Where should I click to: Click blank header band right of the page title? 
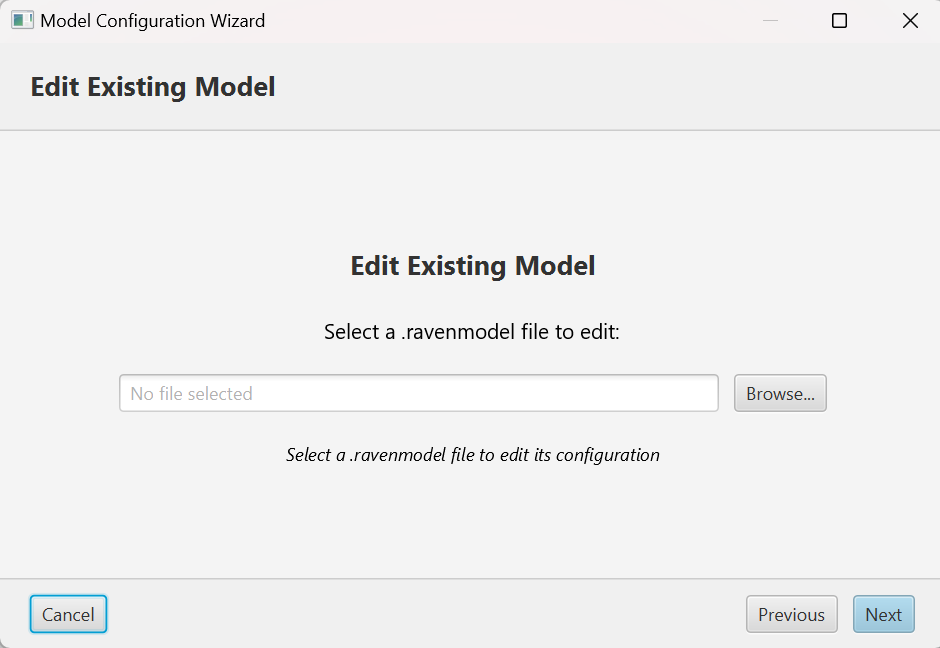(x=600, y=86)
